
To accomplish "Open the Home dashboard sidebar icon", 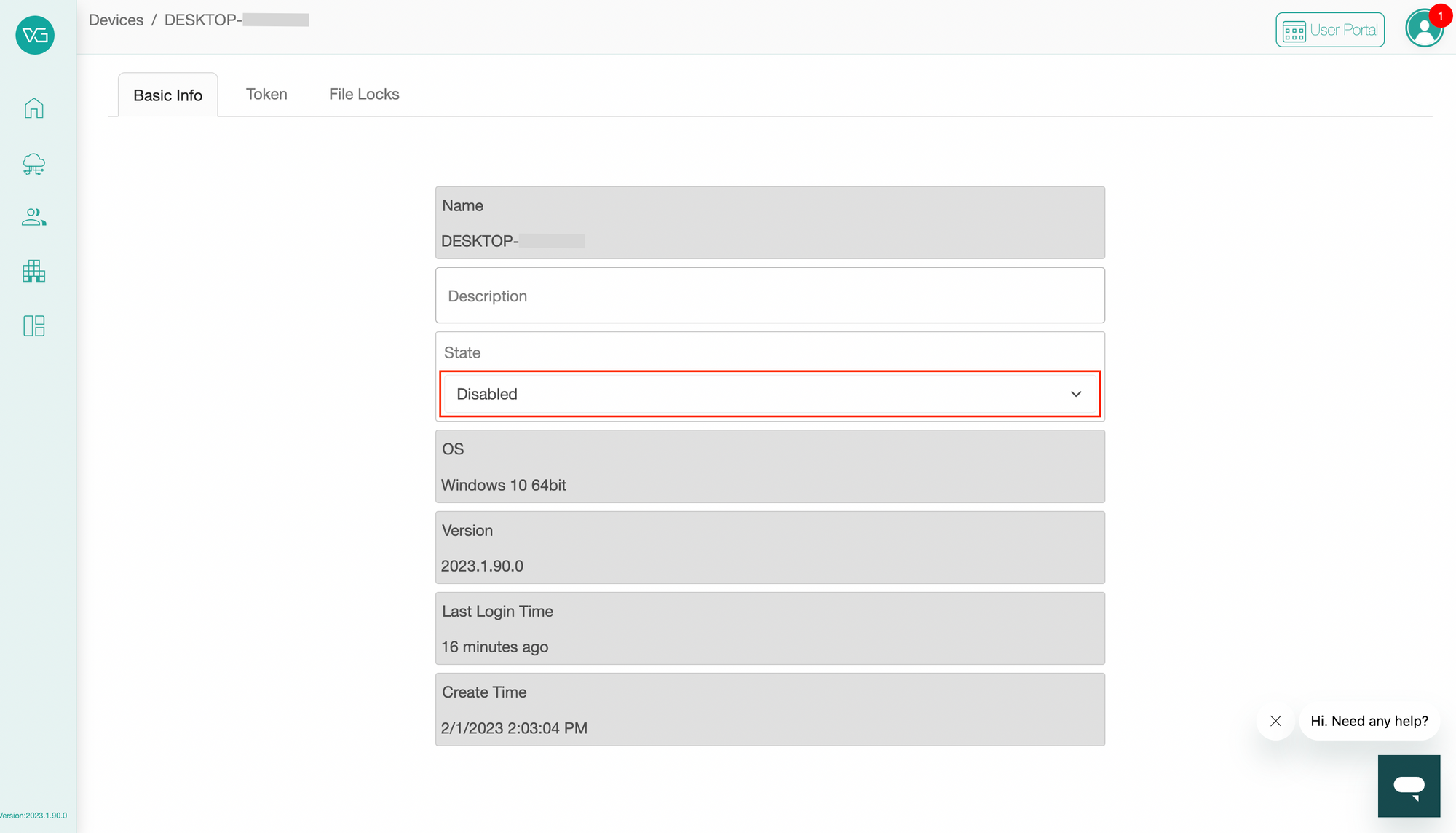I will 33,108.
